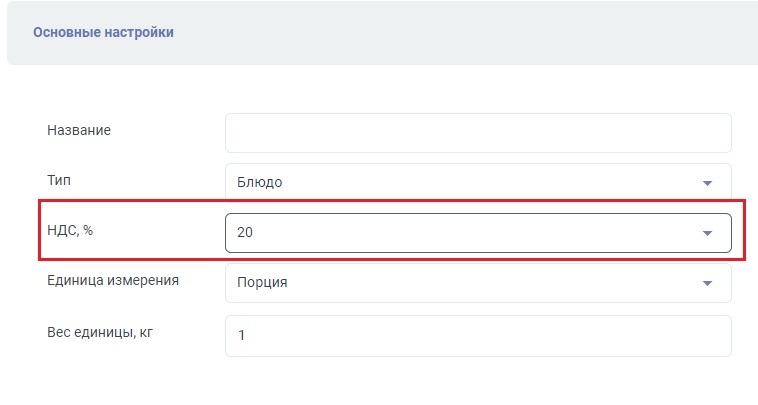Click the Основные настройки section title
Screen dimensions: 758x405
pos(103,32)
